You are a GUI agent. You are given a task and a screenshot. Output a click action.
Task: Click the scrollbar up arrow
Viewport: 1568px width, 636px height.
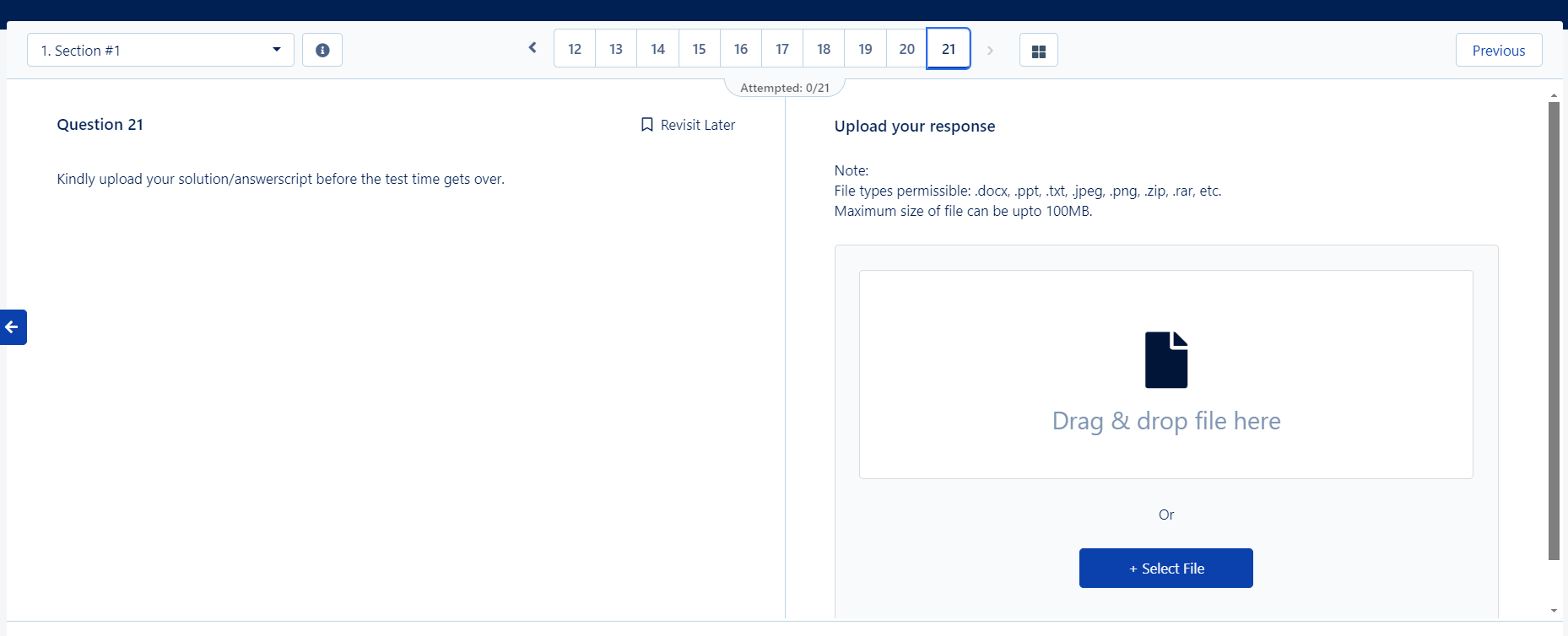[1554, 95]
